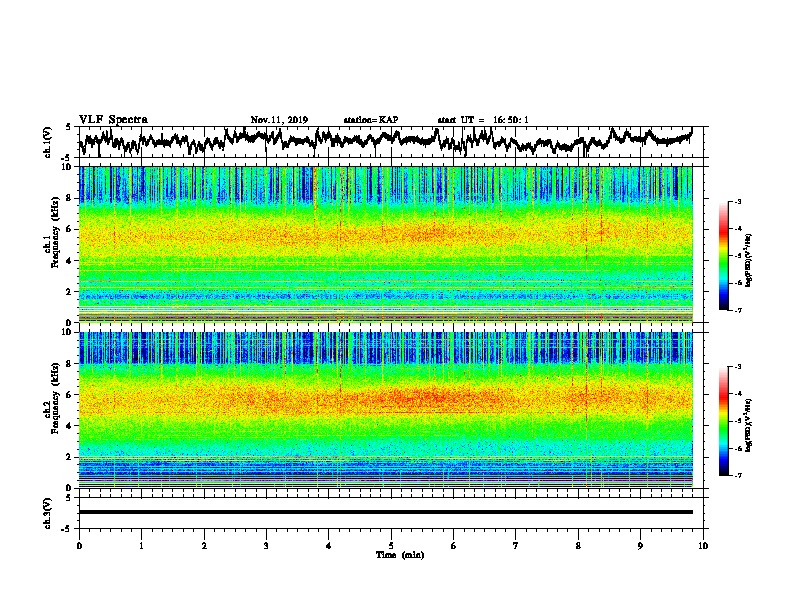Select the date text "Nov.11, 2019"
Screen dimensions: 792x612
click(x=279, y=120)
